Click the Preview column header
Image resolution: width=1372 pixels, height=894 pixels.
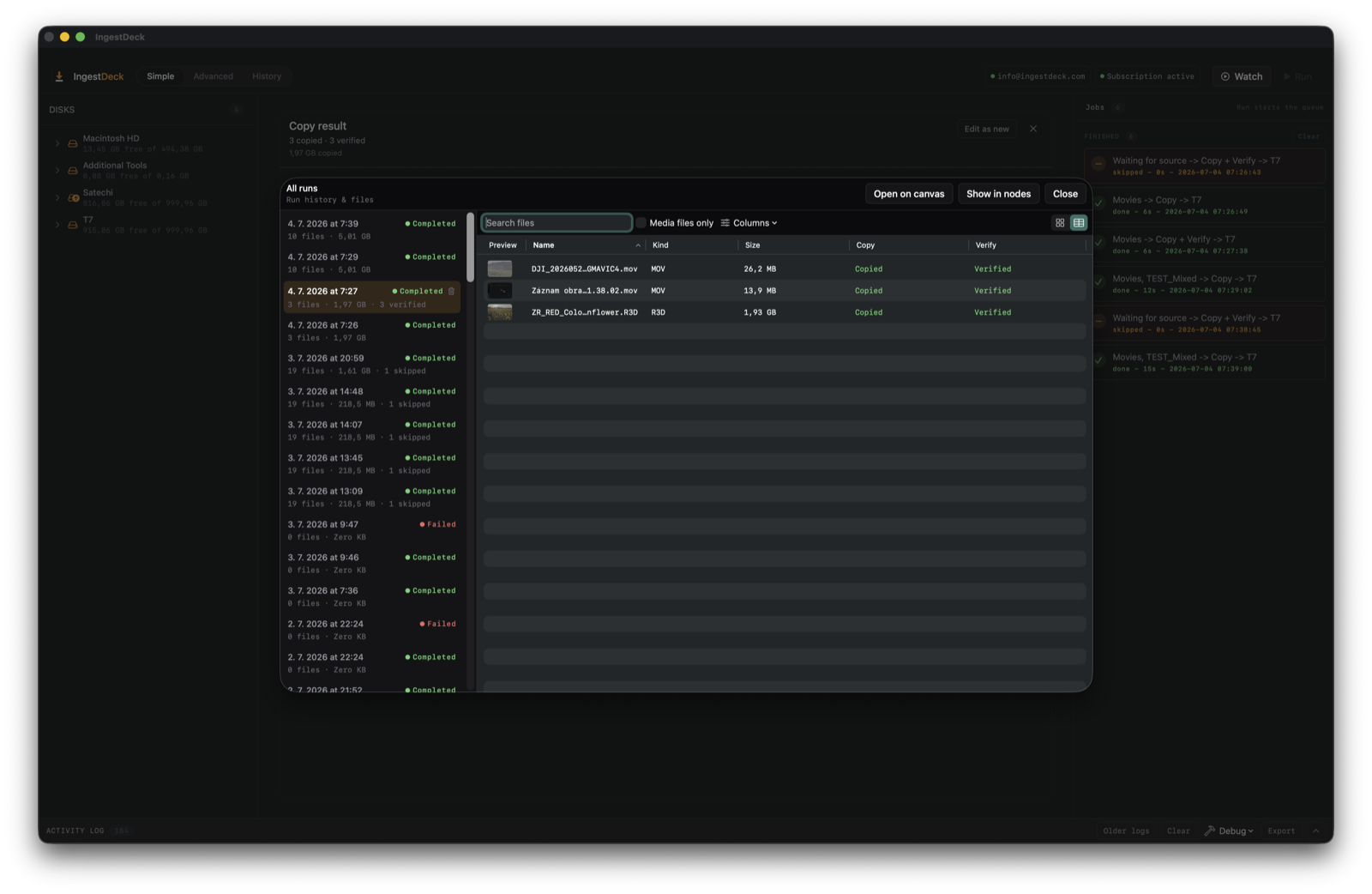pyautogui.click(x=502, y=245)
